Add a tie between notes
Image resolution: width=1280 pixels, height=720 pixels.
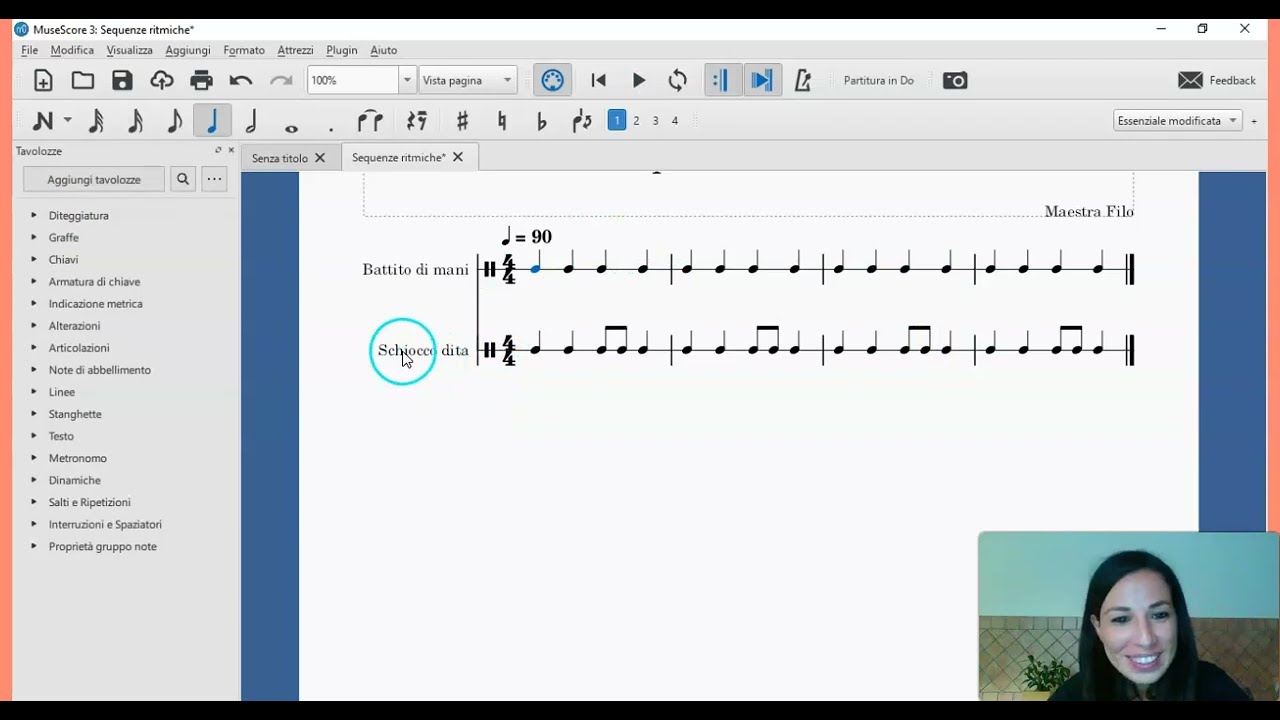tap(370, 121)
